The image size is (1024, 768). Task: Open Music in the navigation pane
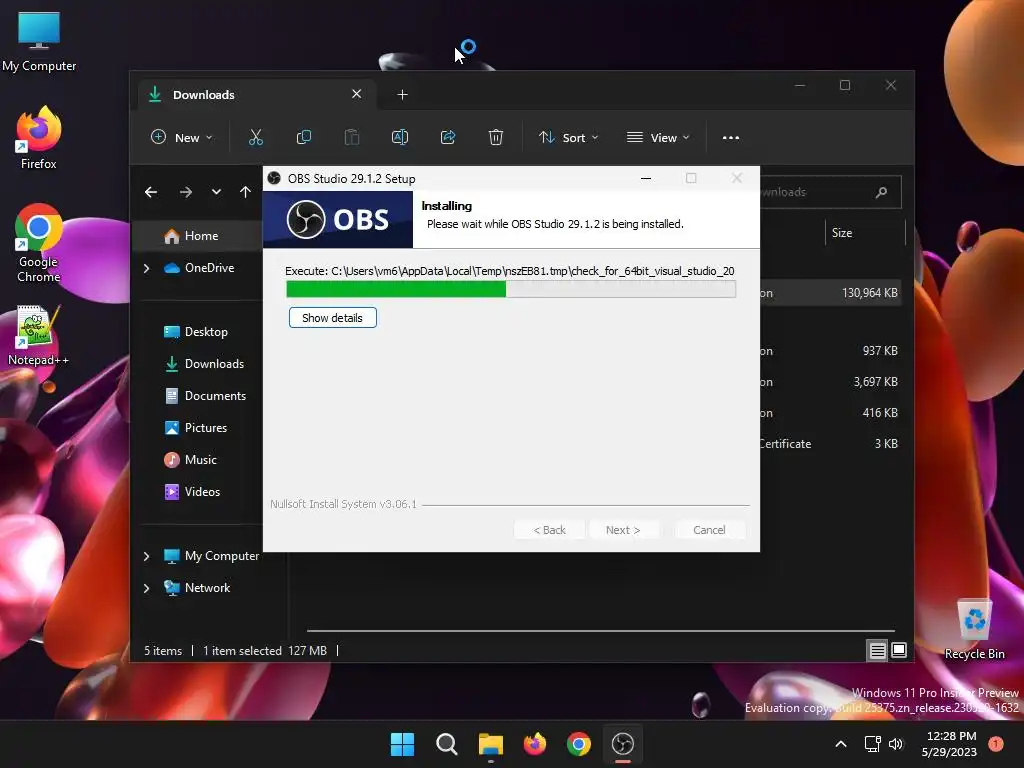tap(191, 460)
